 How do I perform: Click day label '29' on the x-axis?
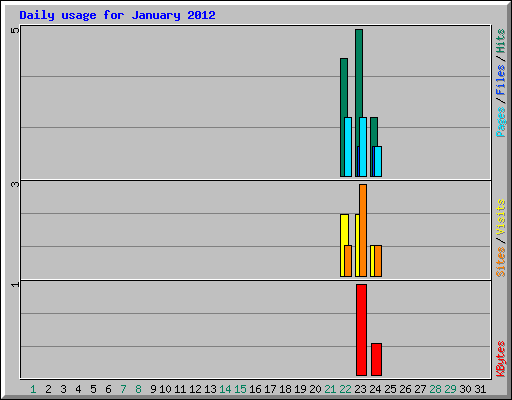[450, 389]
